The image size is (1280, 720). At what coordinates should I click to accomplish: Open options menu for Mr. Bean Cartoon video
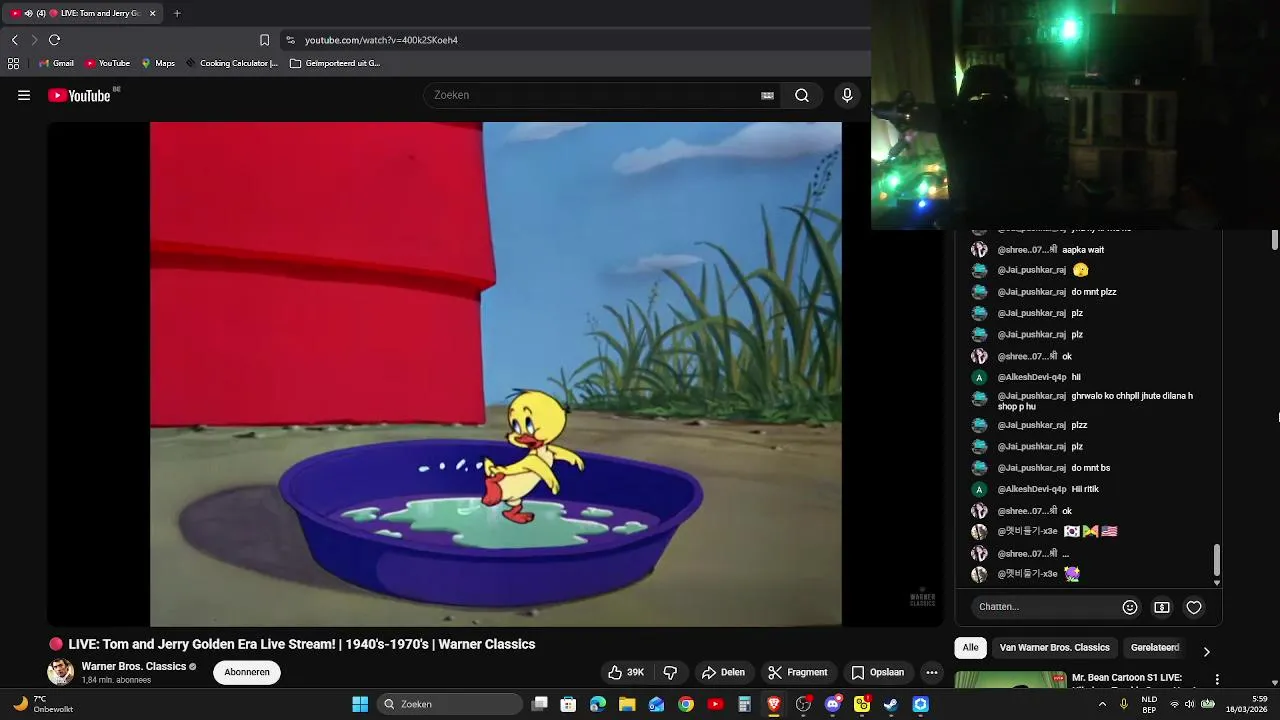point(1217,680)
